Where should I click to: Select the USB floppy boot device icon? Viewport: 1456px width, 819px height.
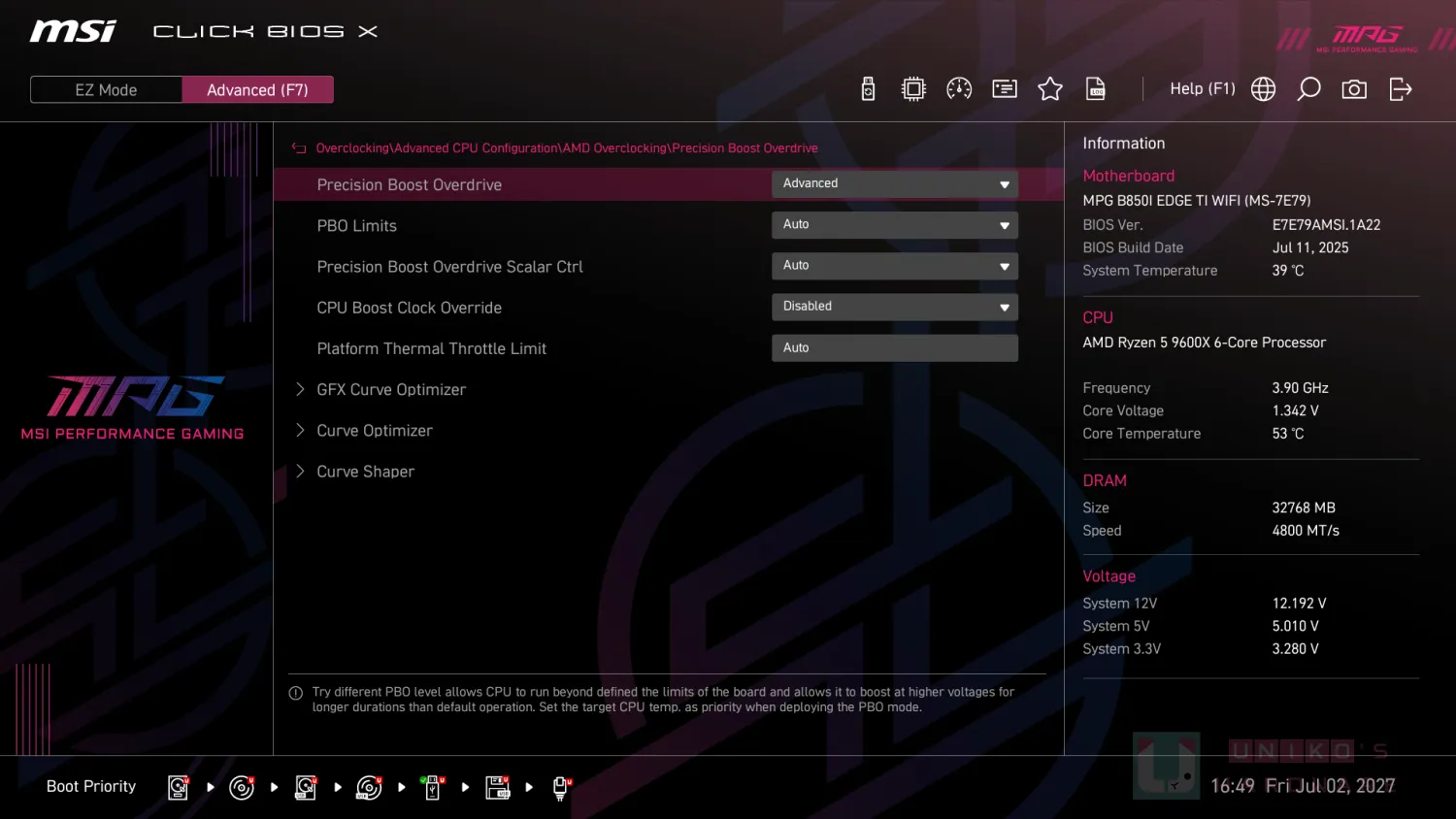tap(498, 787)
